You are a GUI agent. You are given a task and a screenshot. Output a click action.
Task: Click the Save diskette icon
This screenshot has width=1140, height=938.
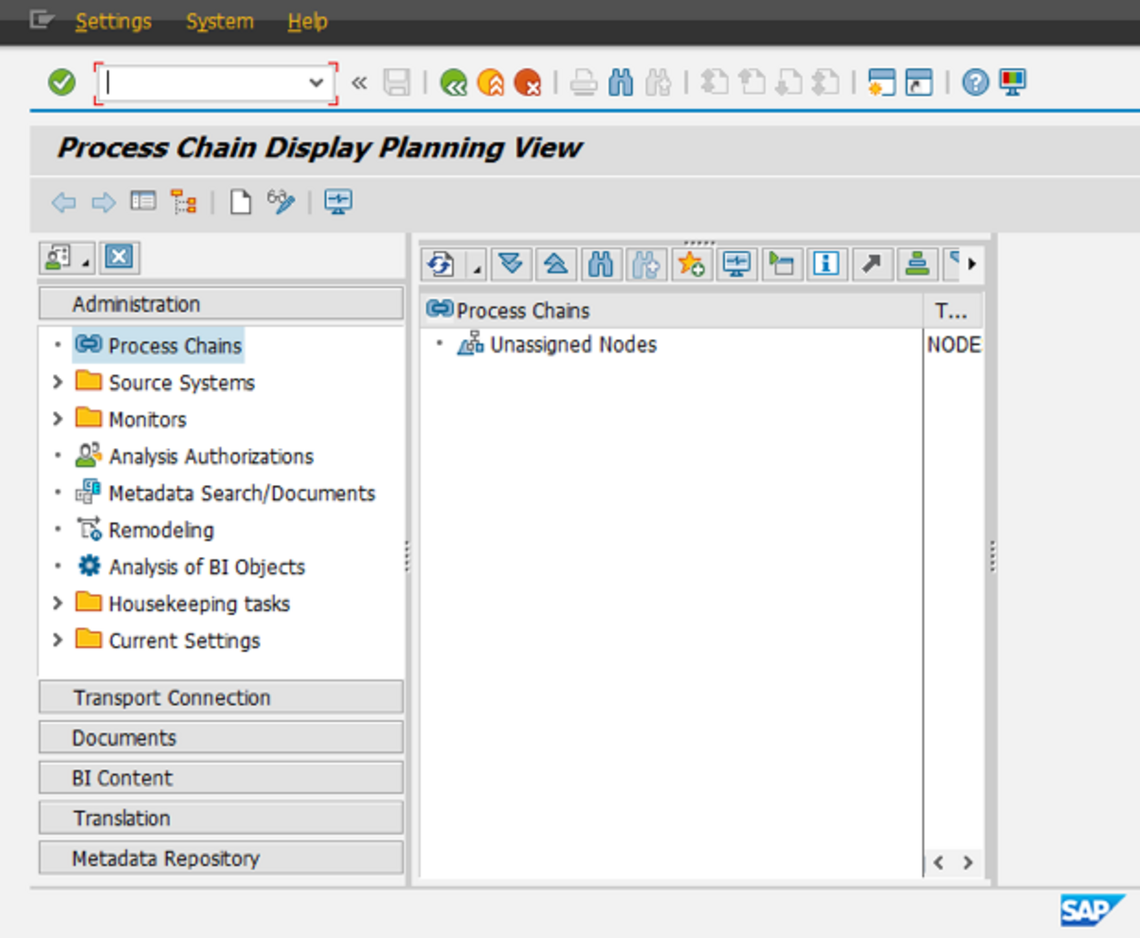(397, 82)
